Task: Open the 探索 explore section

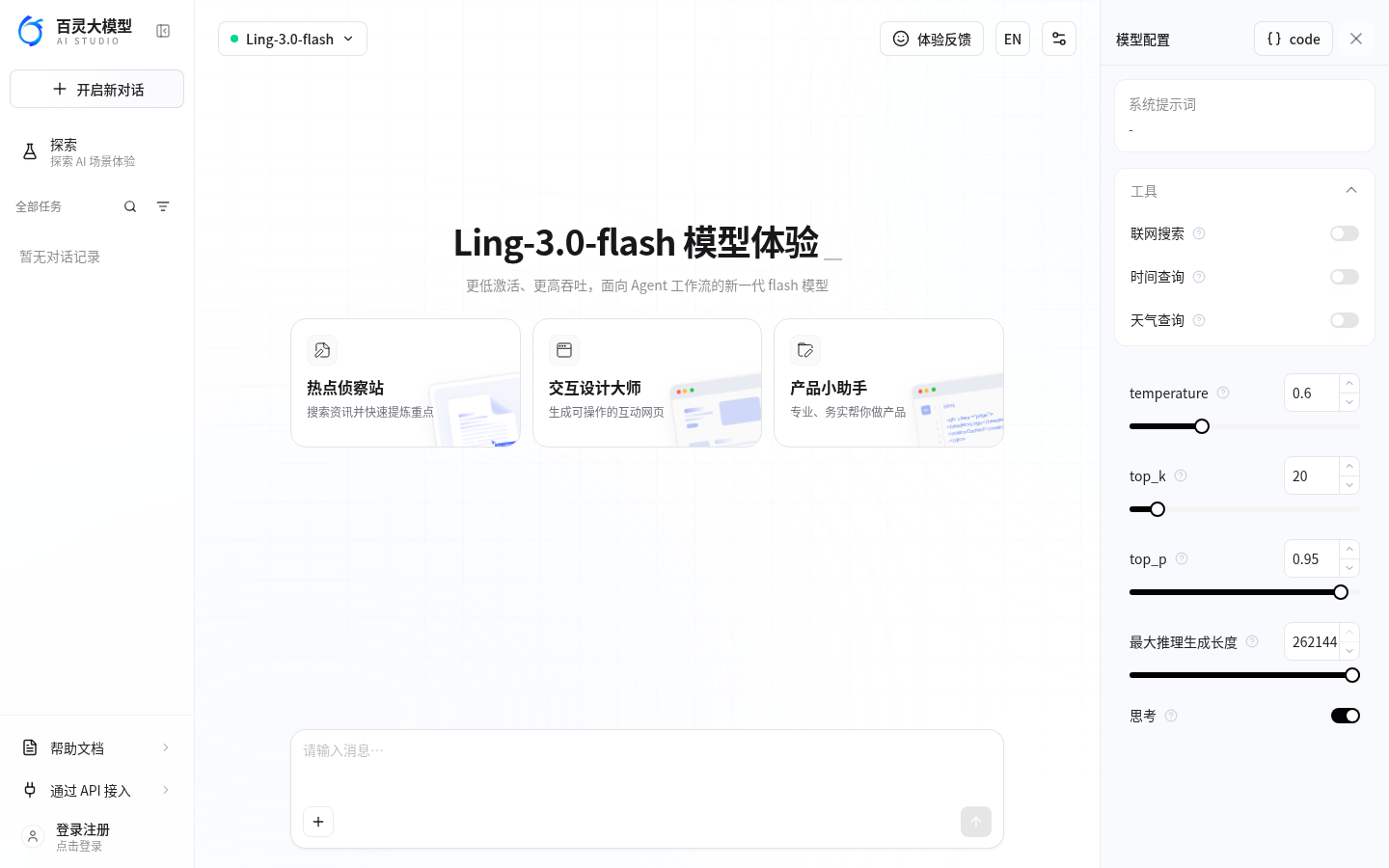Action: pos(96,151)
